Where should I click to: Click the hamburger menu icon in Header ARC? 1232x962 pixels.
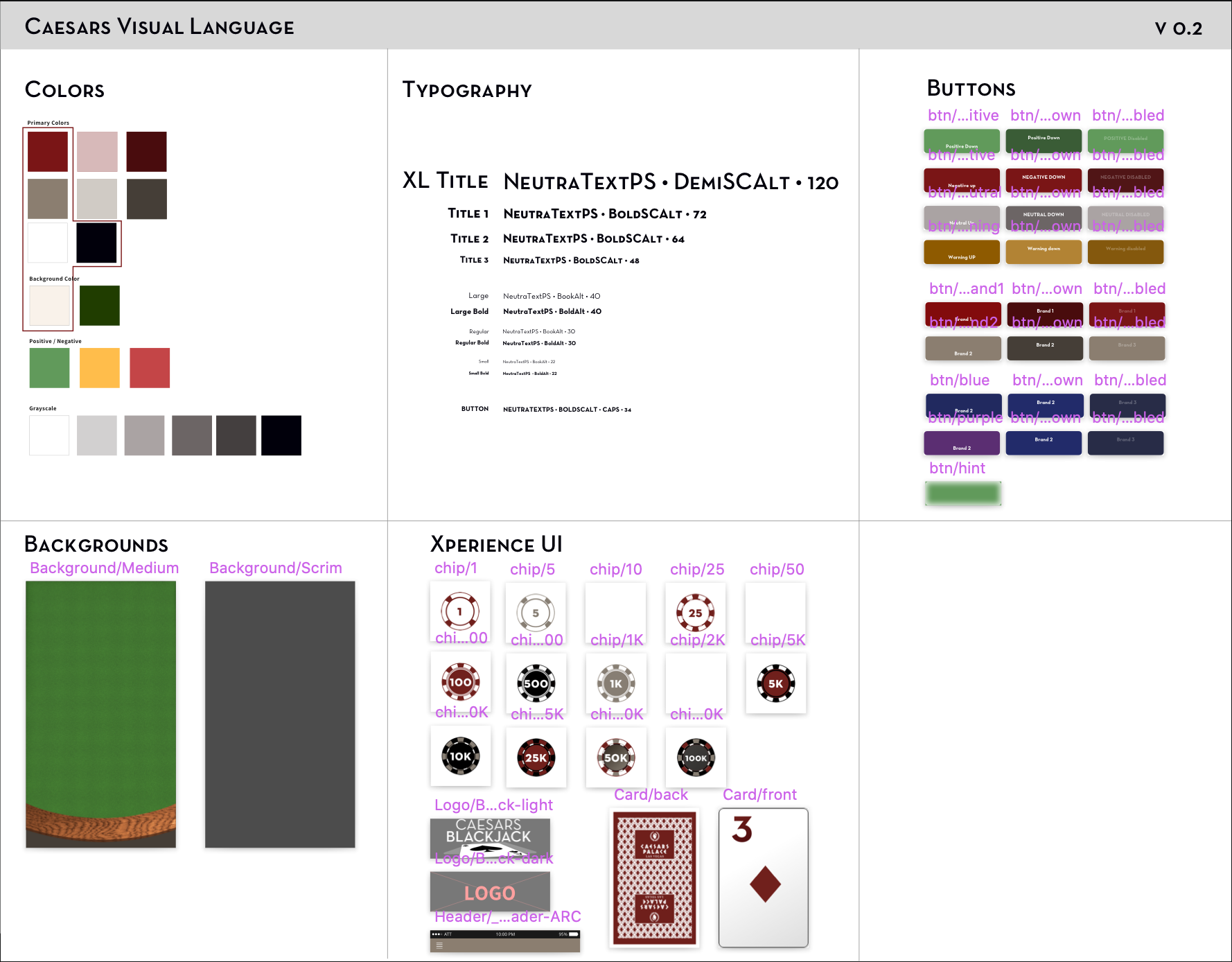pyautogui.click(x=439, y=945)
